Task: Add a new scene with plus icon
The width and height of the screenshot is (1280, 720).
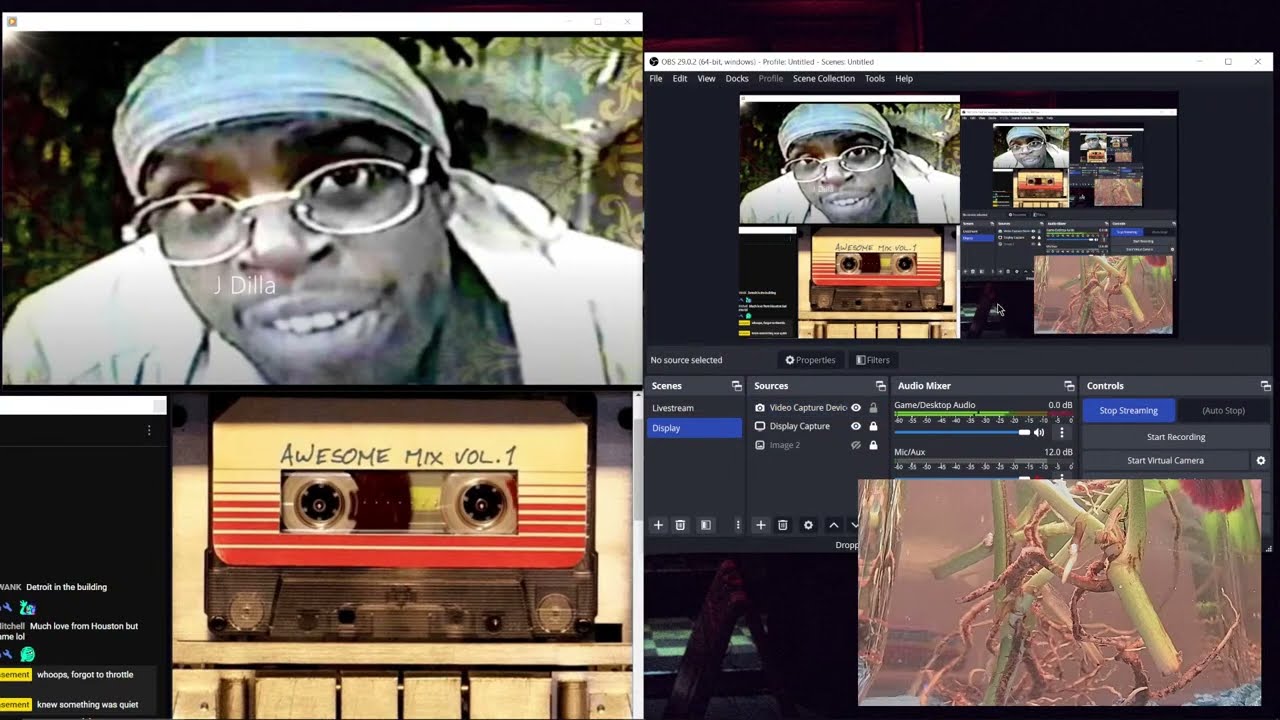Action: [x=658, y=525]
